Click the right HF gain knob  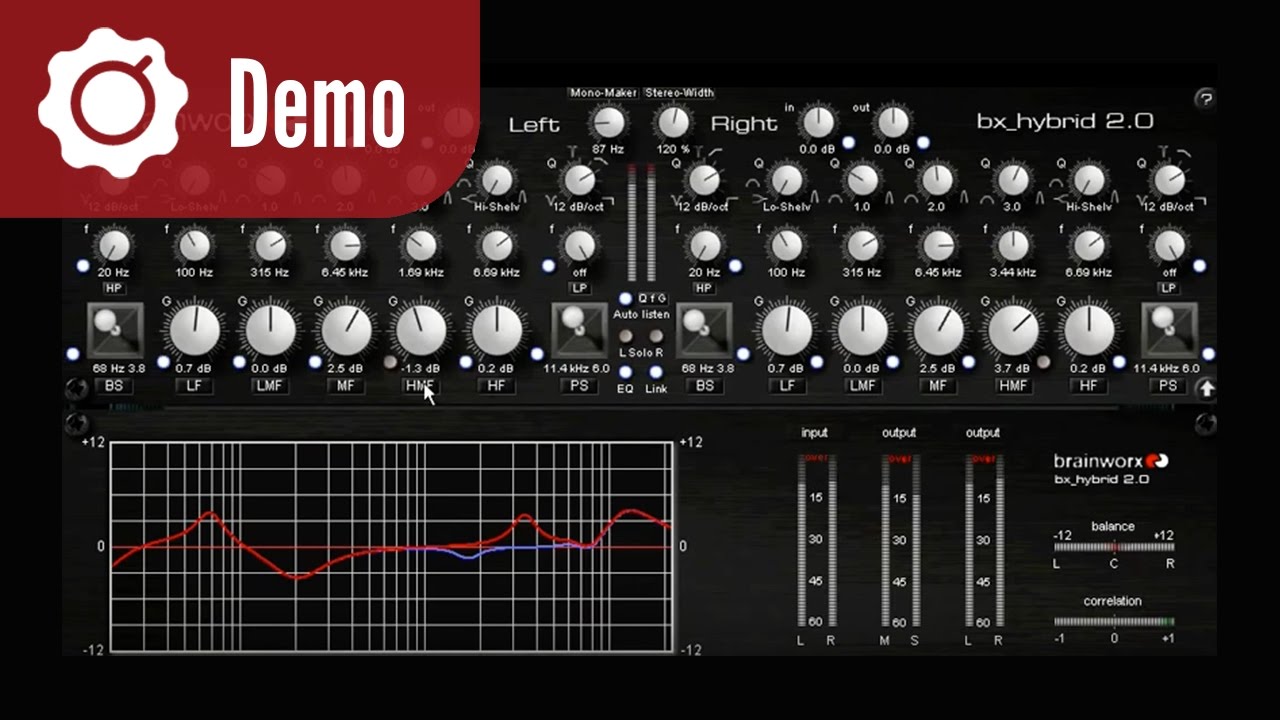pyautogui.click(x=1089, y=330)
